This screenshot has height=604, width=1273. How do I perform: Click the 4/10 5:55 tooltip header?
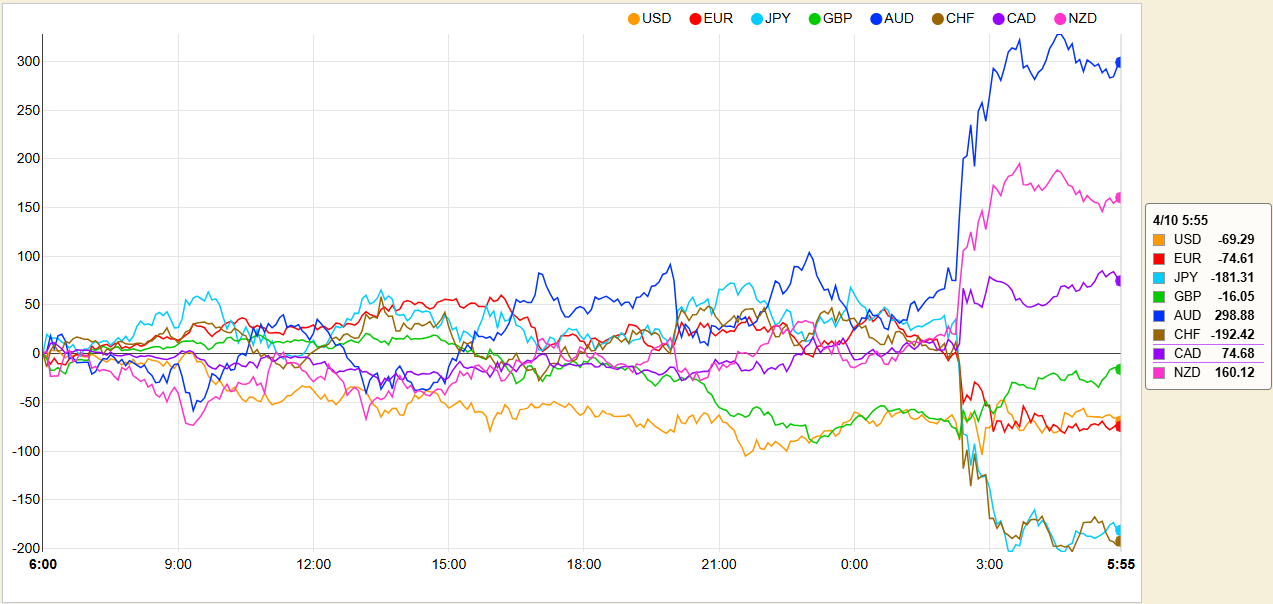point(1180,219)
